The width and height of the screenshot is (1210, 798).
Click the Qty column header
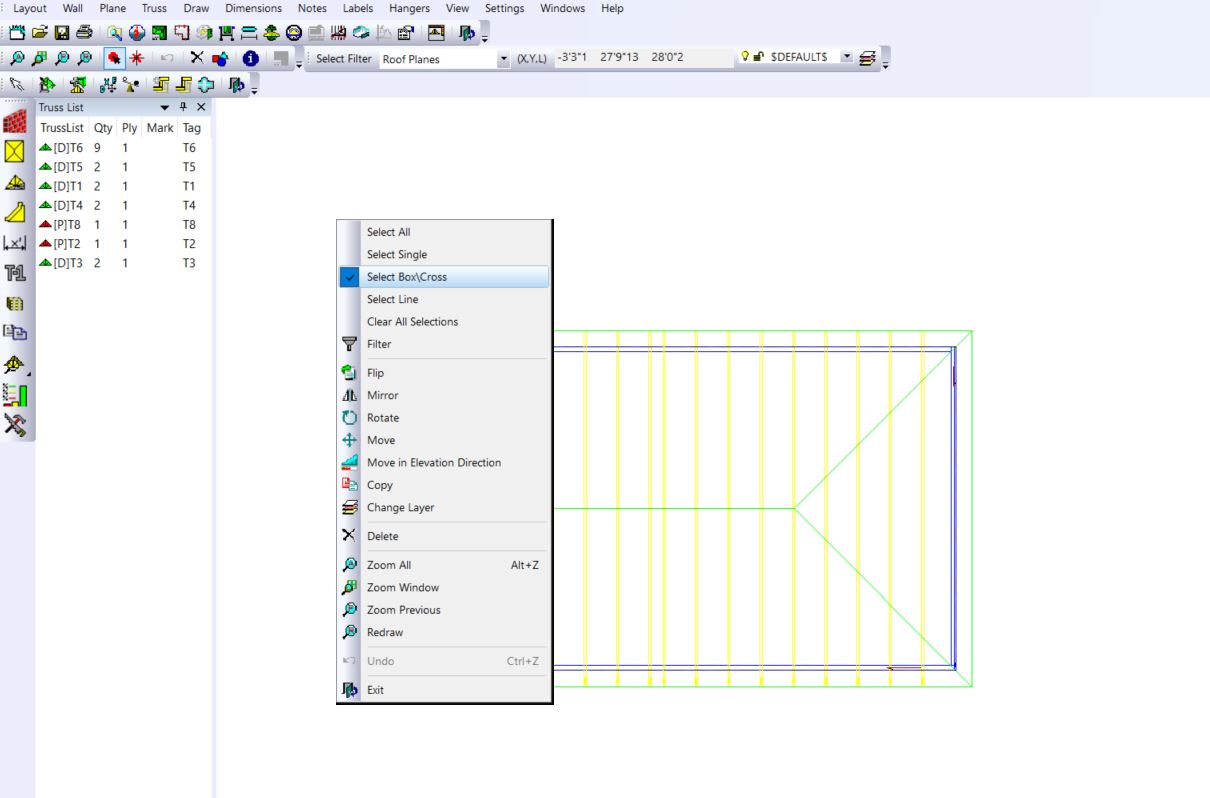pos(103,128)
